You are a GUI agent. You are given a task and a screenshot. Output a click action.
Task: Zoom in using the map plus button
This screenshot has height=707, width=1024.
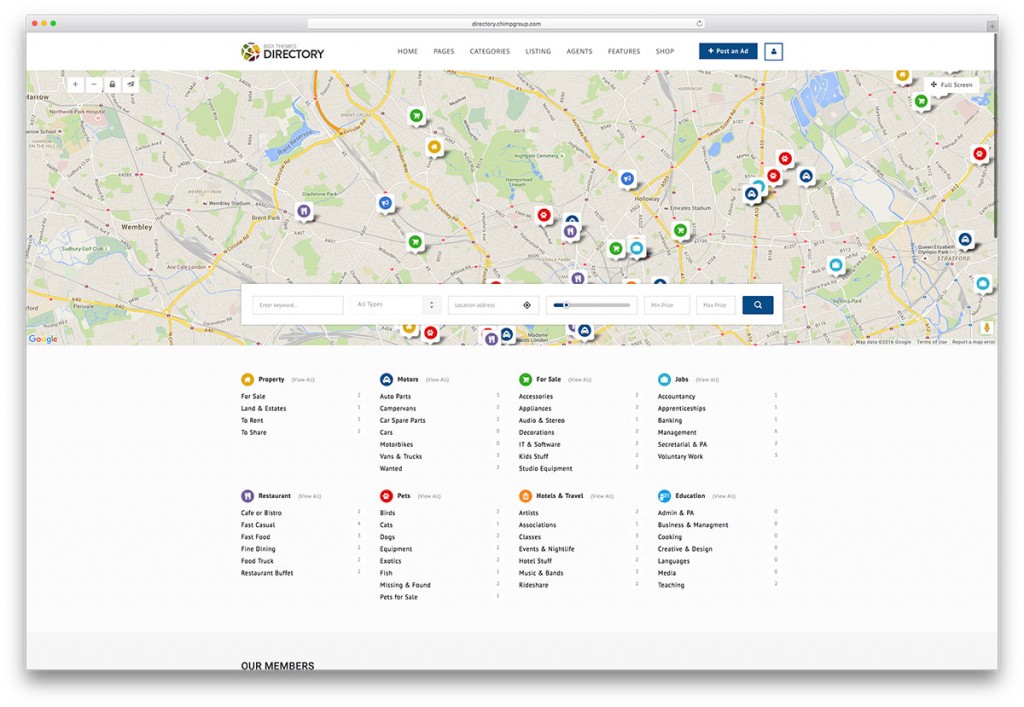[75, 84]
